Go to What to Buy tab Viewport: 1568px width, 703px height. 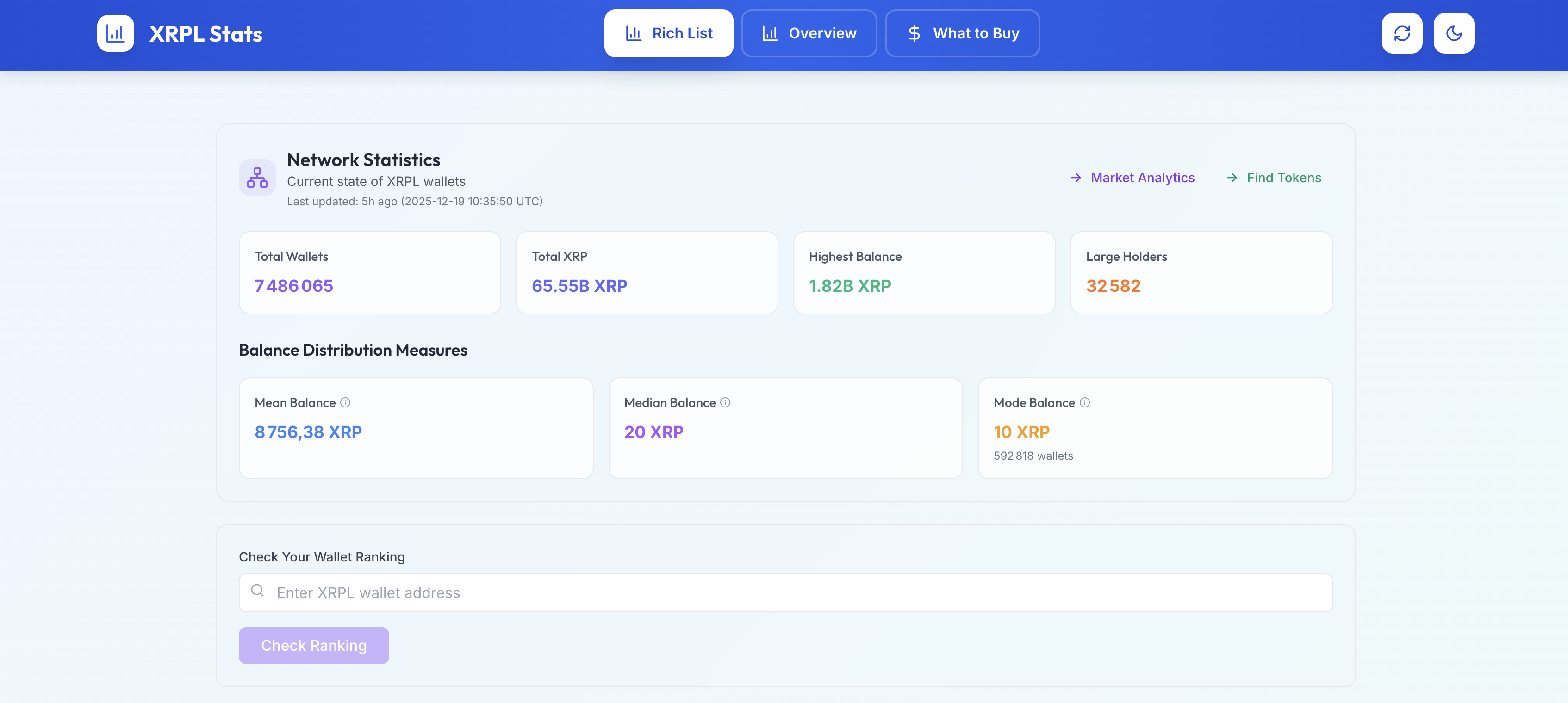tap(962, 33)
